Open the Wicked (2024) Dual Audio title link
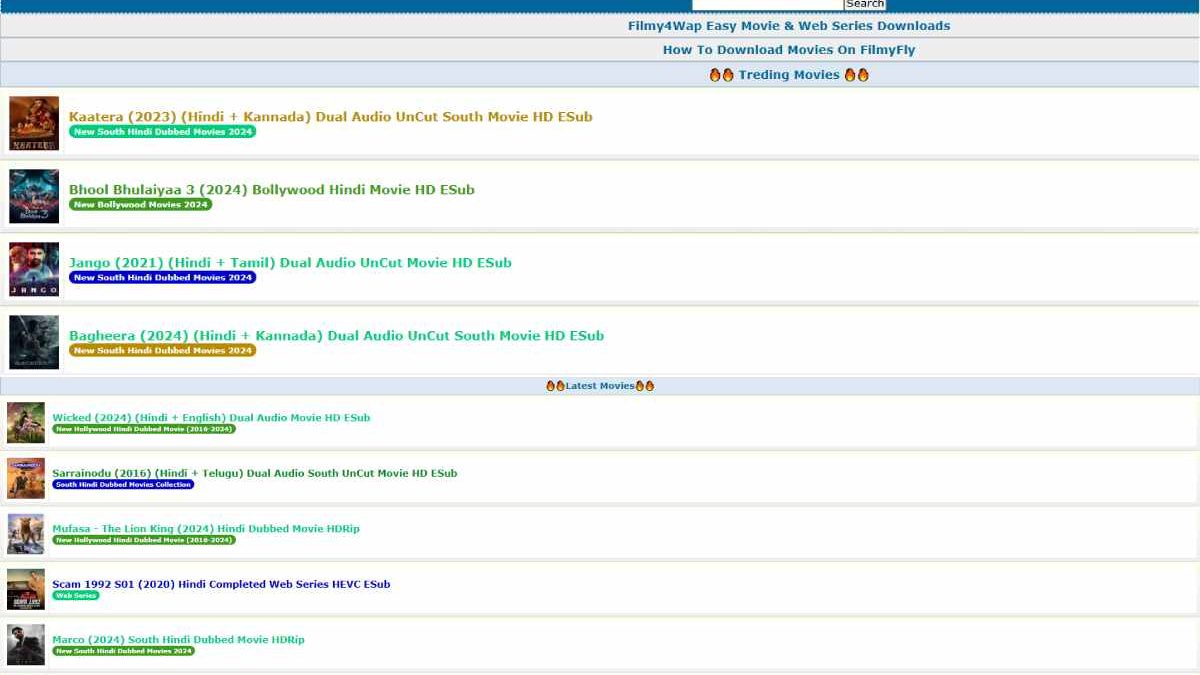 tap(211, 418)
